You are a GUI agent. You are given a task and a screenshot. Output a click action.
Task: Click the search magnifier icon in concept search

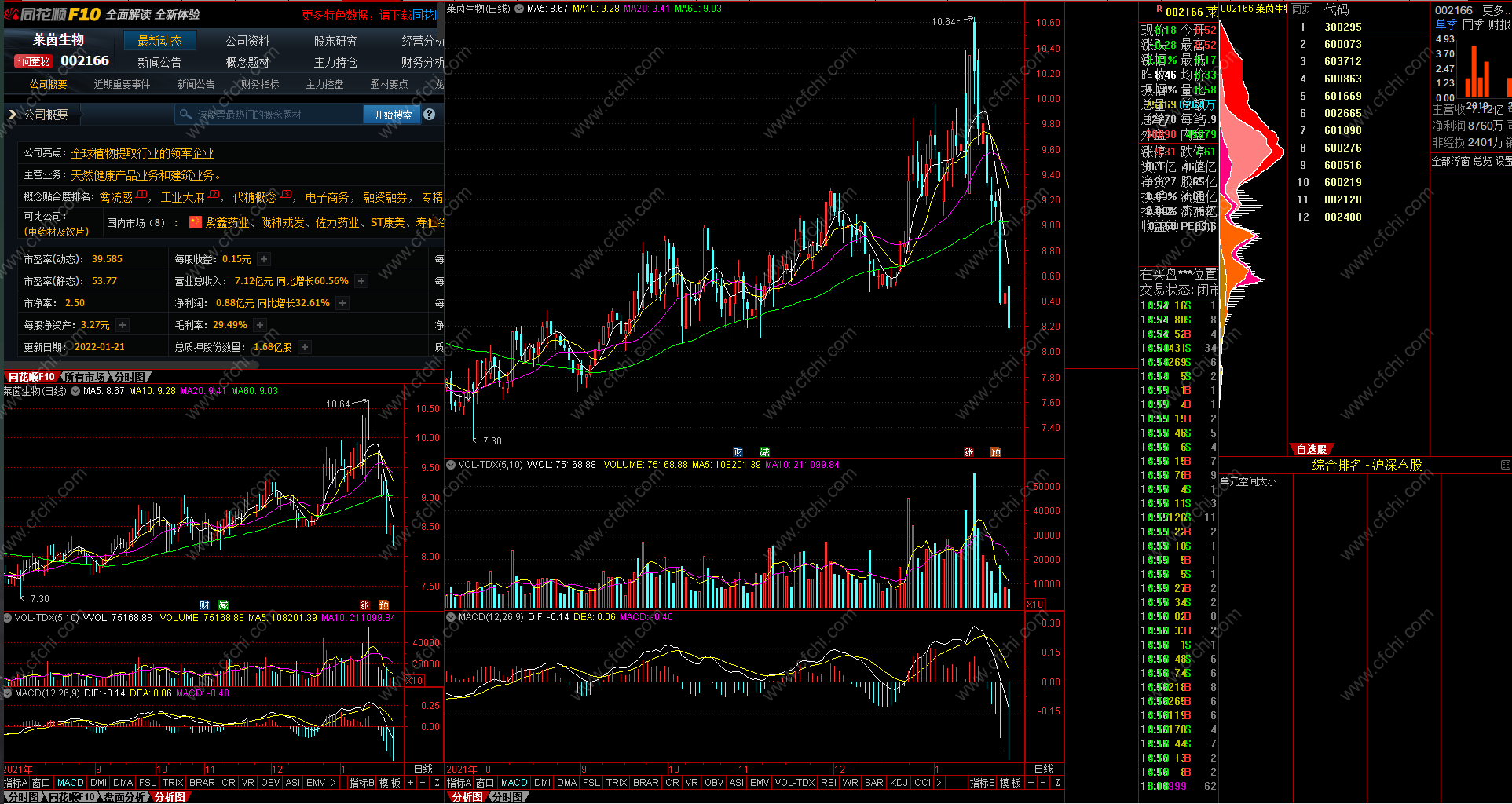pos(185,115)
